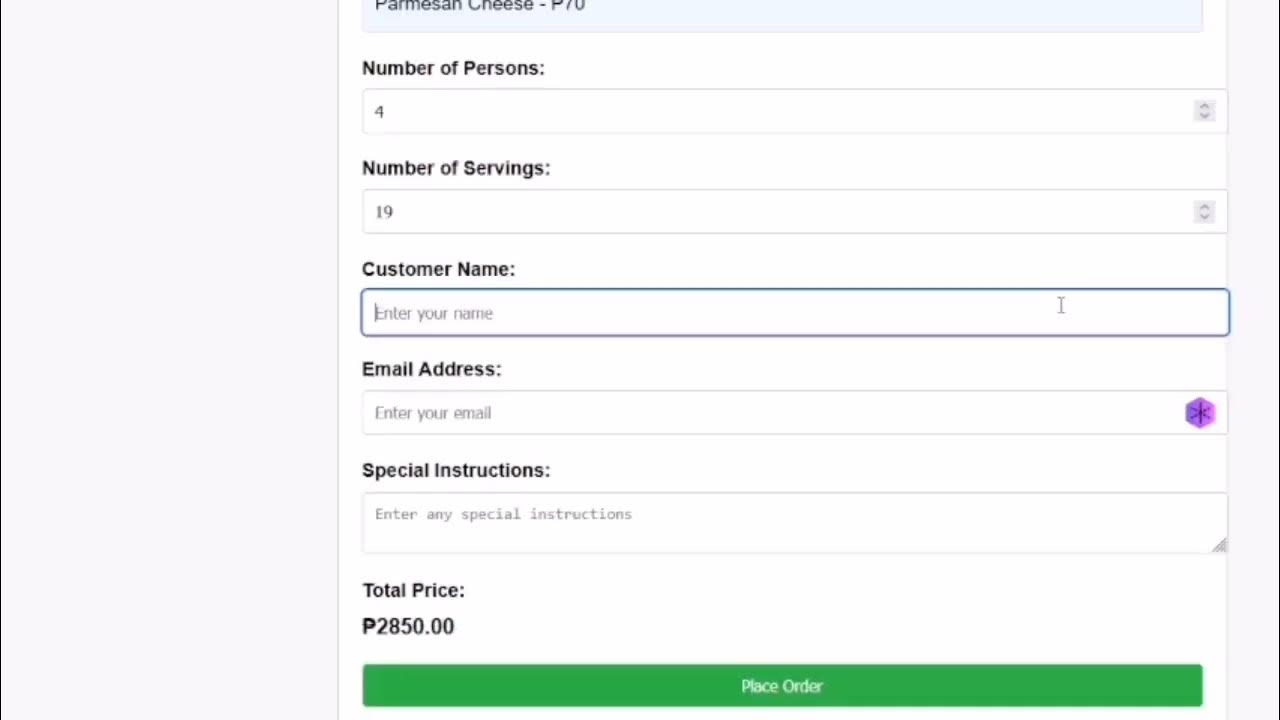The width and height of the screenshot is (1280, 720).
Task: Click into the Customer Name field
Action: tap(795, 313)
